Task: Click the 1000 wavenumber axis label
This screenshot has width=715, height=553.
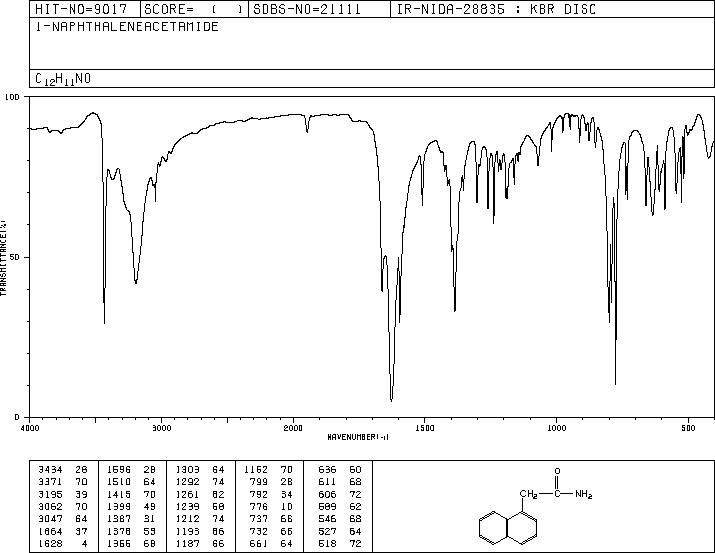Action: (556, 428)
